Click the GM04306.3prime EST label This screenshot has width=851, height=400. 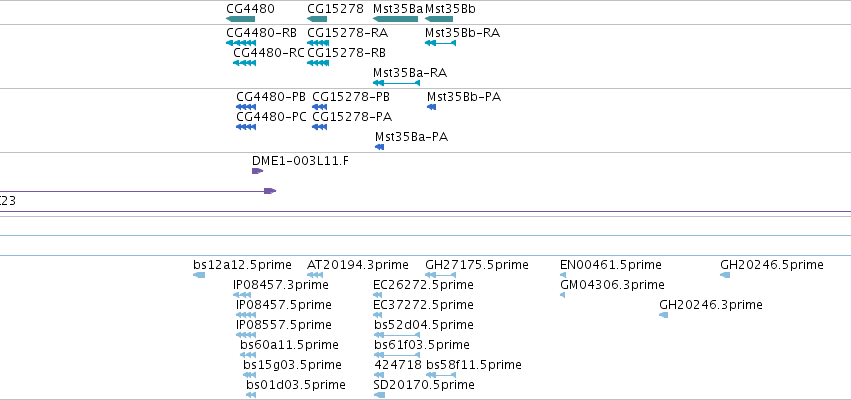(612, 284)
